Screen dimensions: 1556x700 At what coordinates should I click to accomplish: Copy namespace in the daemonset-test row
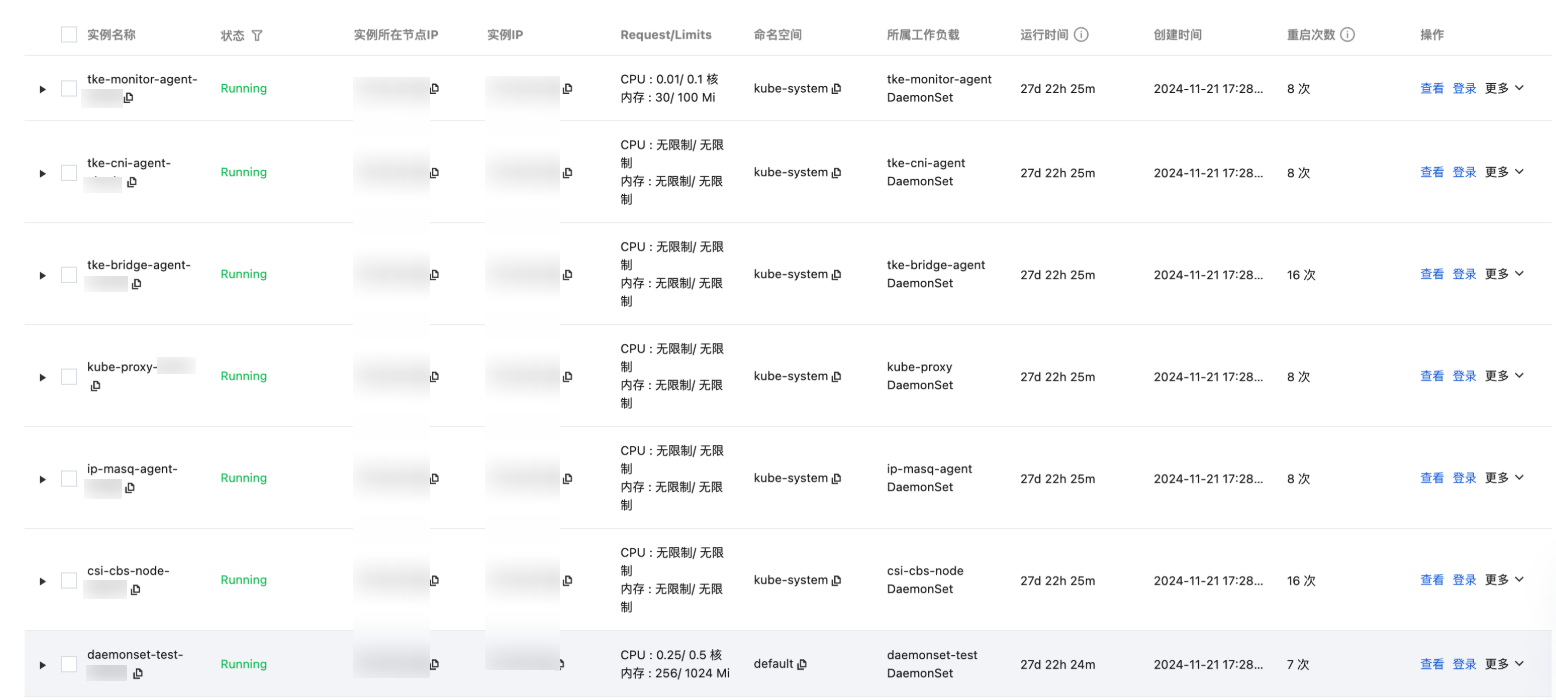click(802, 664)
